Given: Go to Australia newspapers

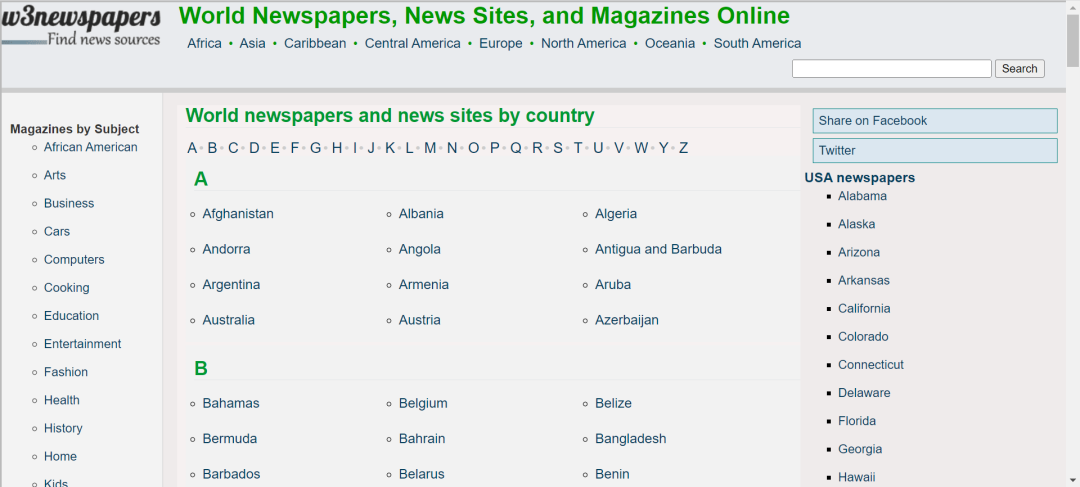Looking at the screenshot, I should tap(229, 320).
